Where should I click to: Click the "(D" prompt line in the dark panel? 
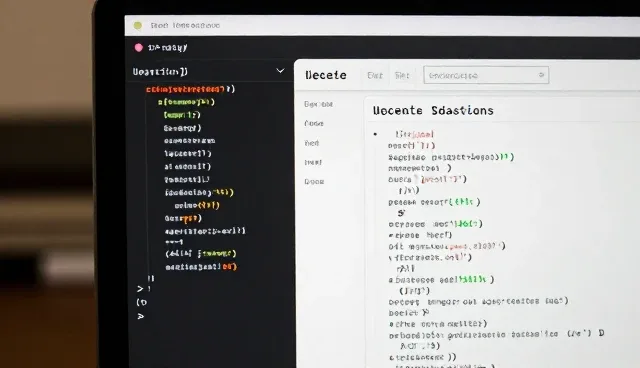pos(142,302)
